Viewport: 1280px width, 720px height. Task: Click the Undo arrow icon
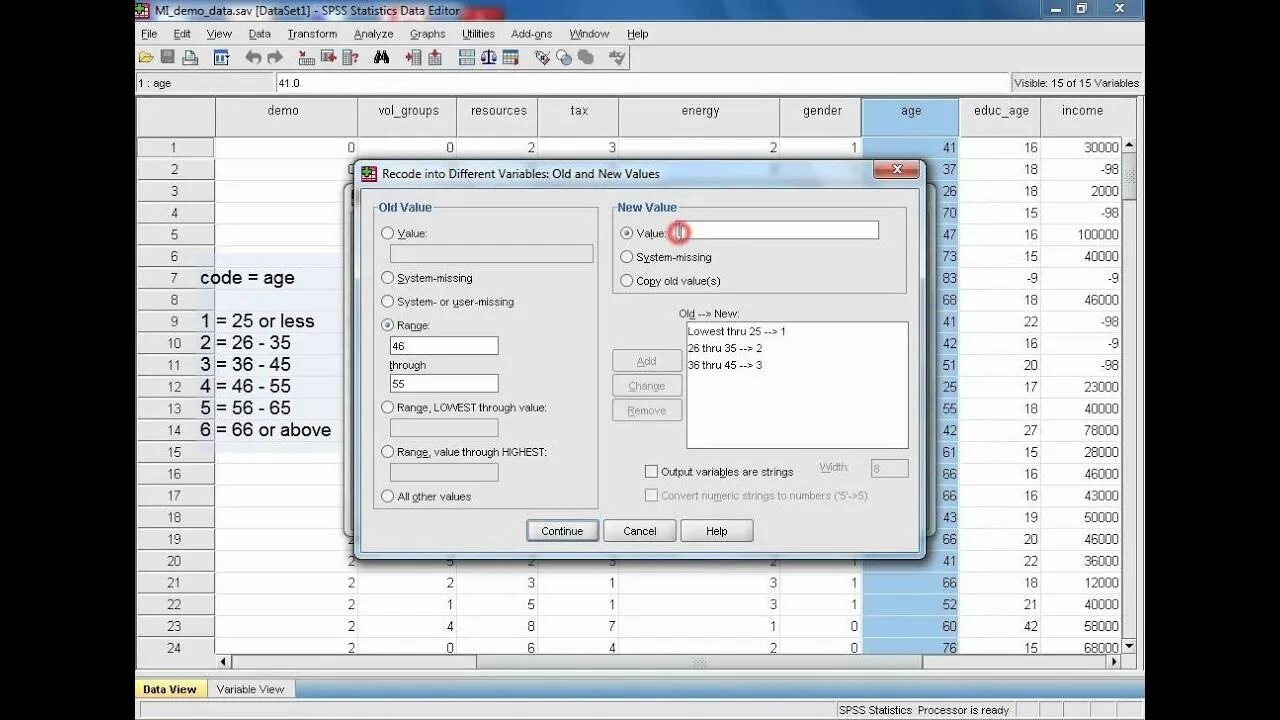tap(253, 57)
